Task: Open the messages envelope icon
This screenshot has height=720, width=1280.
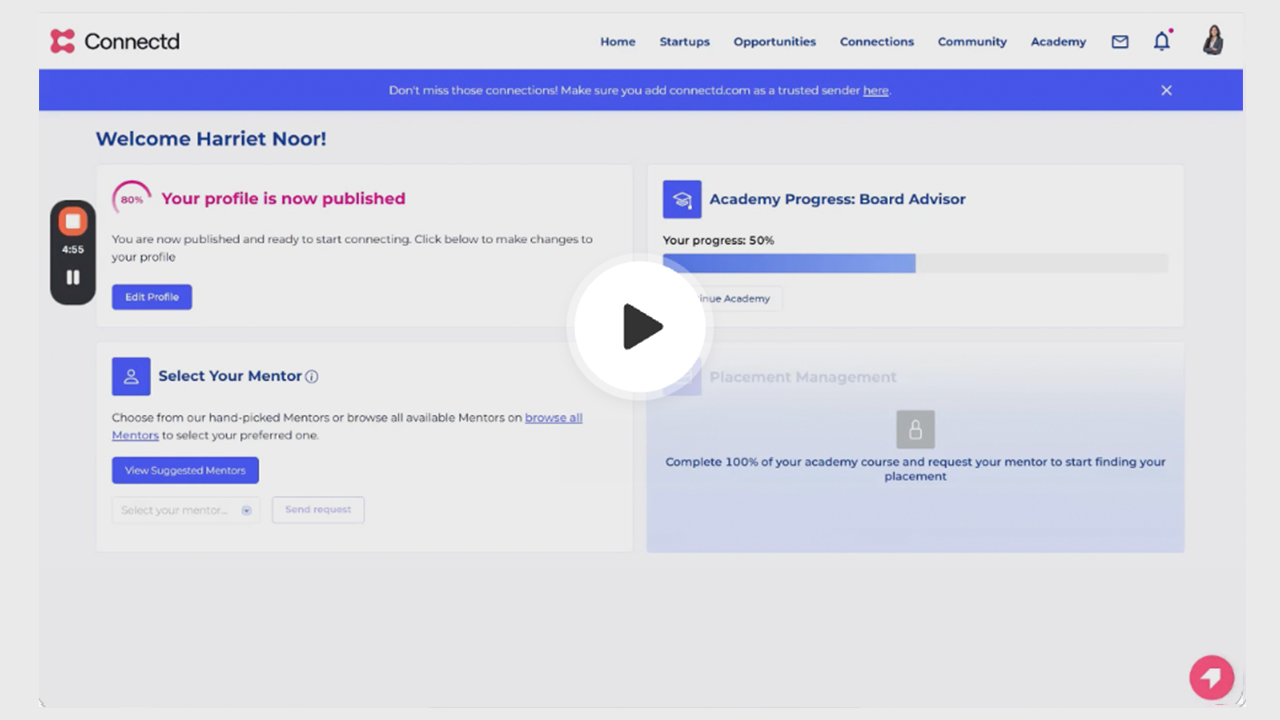Action: [x=1120, y=42]
